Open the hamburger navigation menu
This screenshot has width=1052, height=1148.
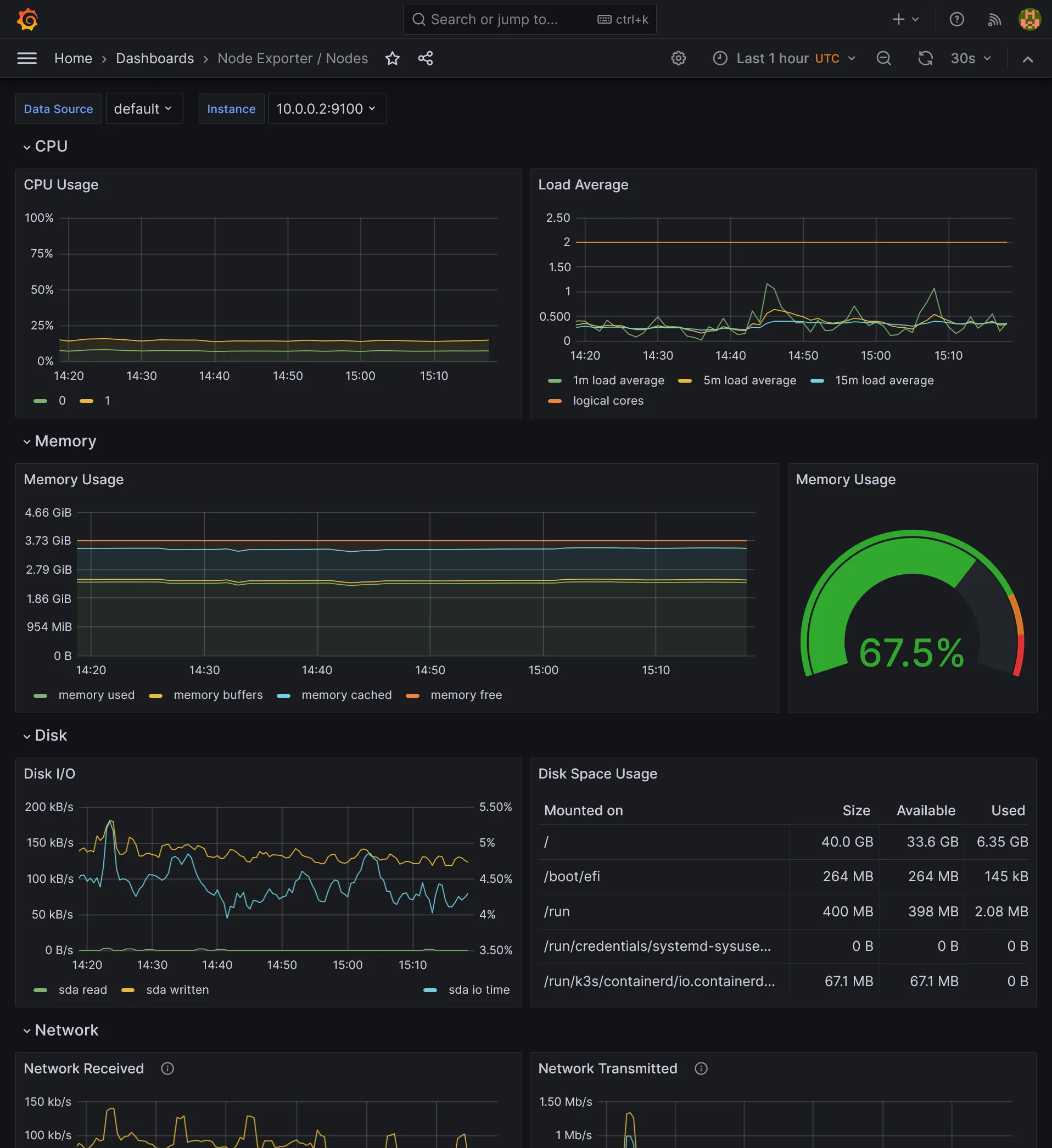point(27,58)
